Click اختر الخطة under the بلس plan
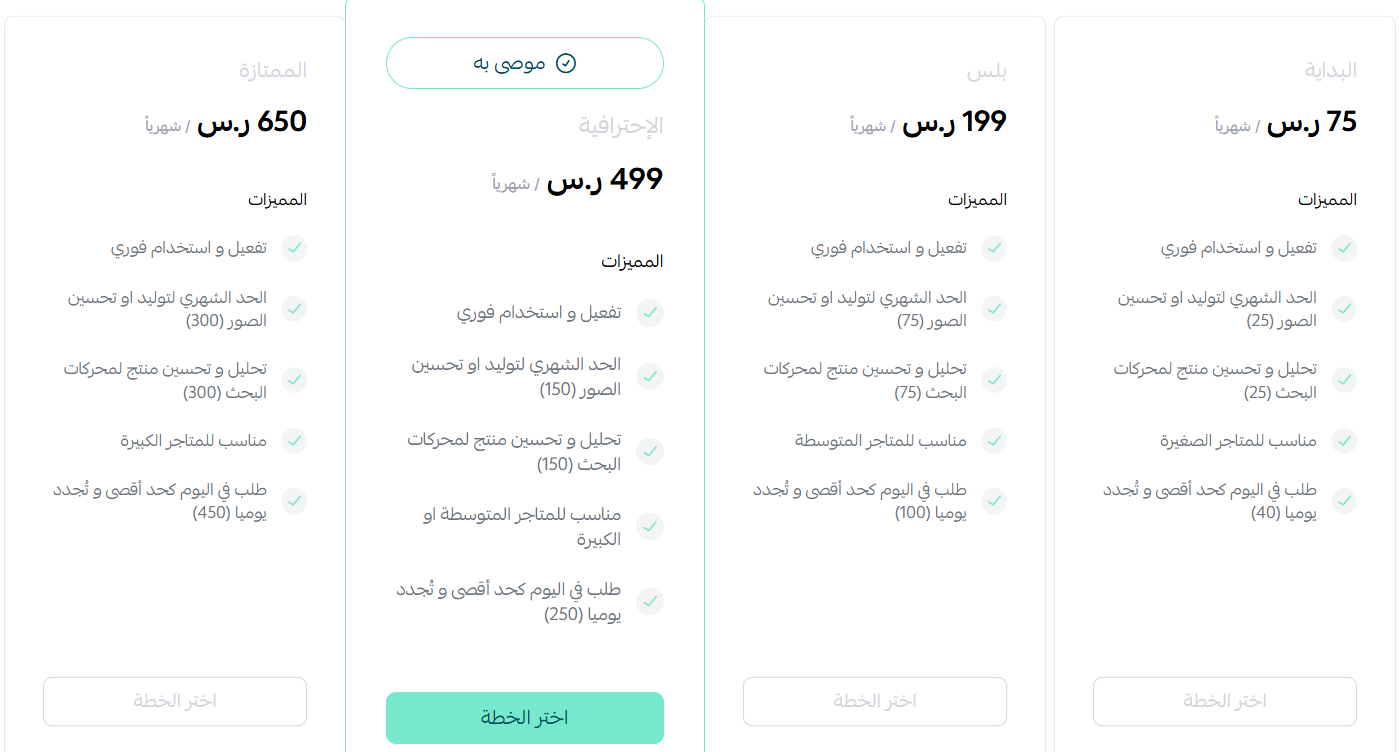Viewport: 1399px width, 752px height. [x=874, y=701]
